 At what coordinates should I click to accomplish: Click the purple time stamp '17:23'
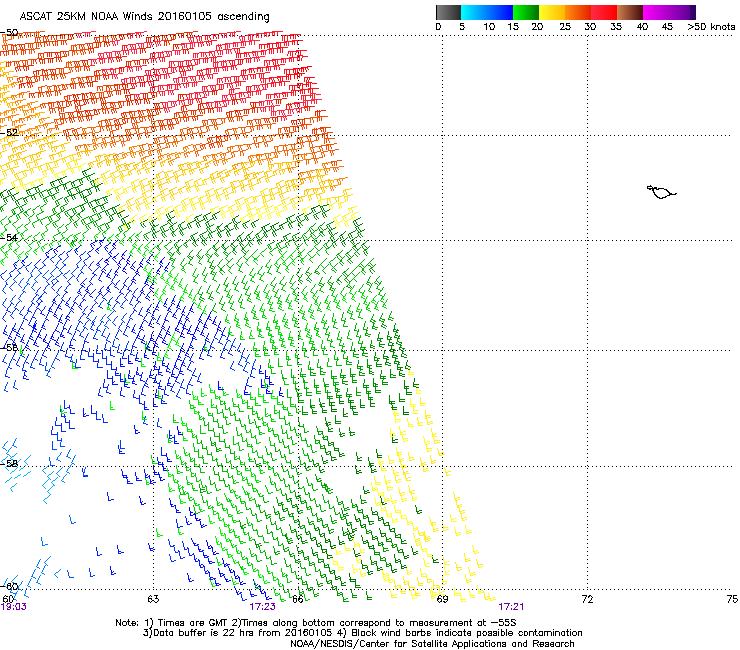tap(262, 607)
